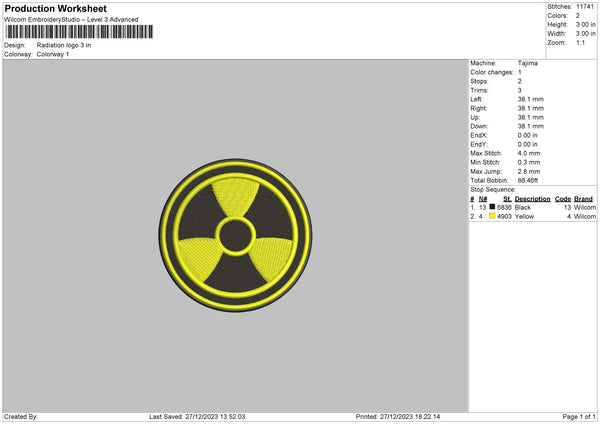This screenshot has width=600, height=424.
Task: Click the Production Worksheet title
Action: (x=55, y=8)
